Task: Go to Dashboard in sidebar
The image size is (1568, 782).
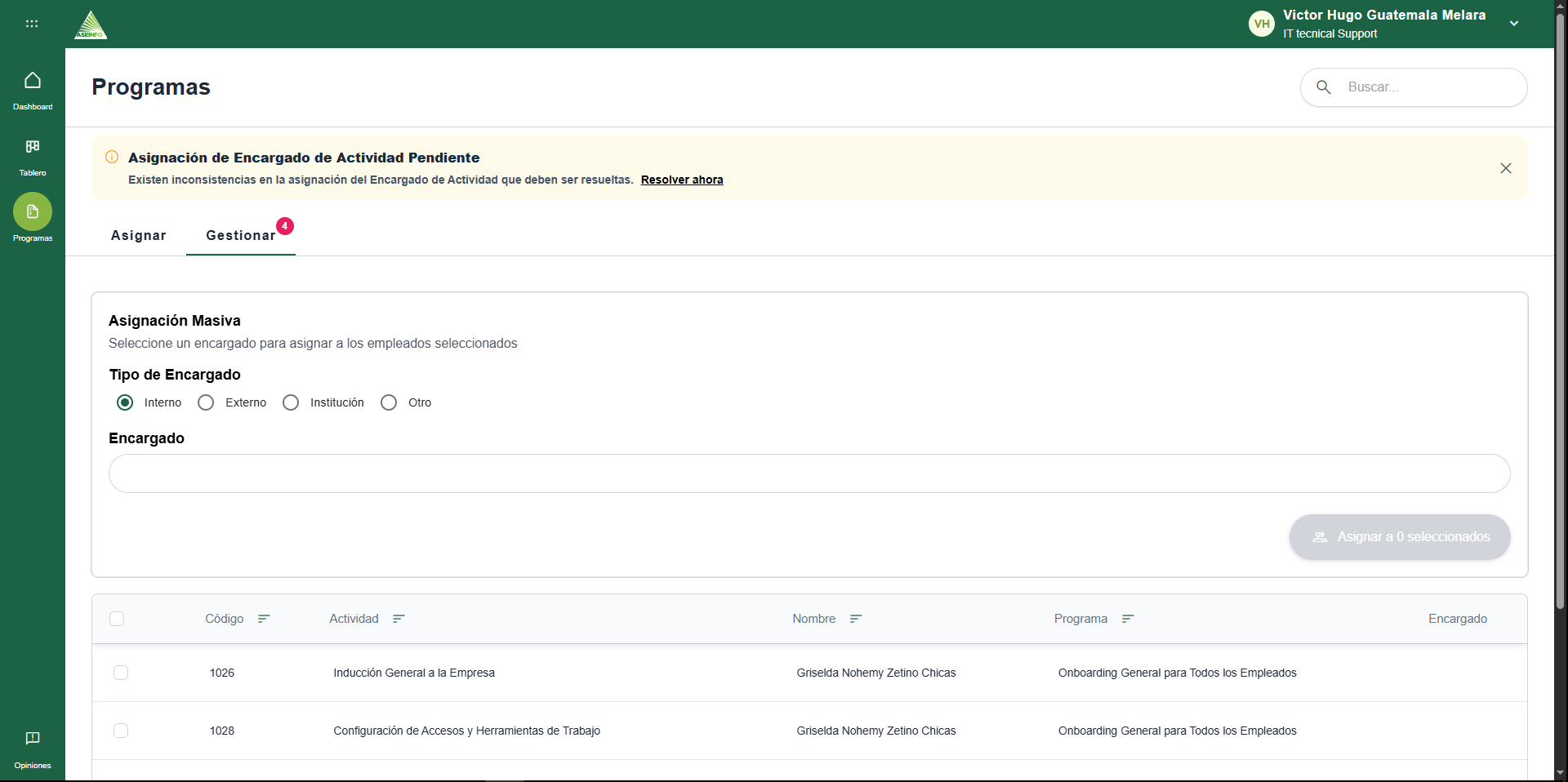Action: [x=33, y=90]
